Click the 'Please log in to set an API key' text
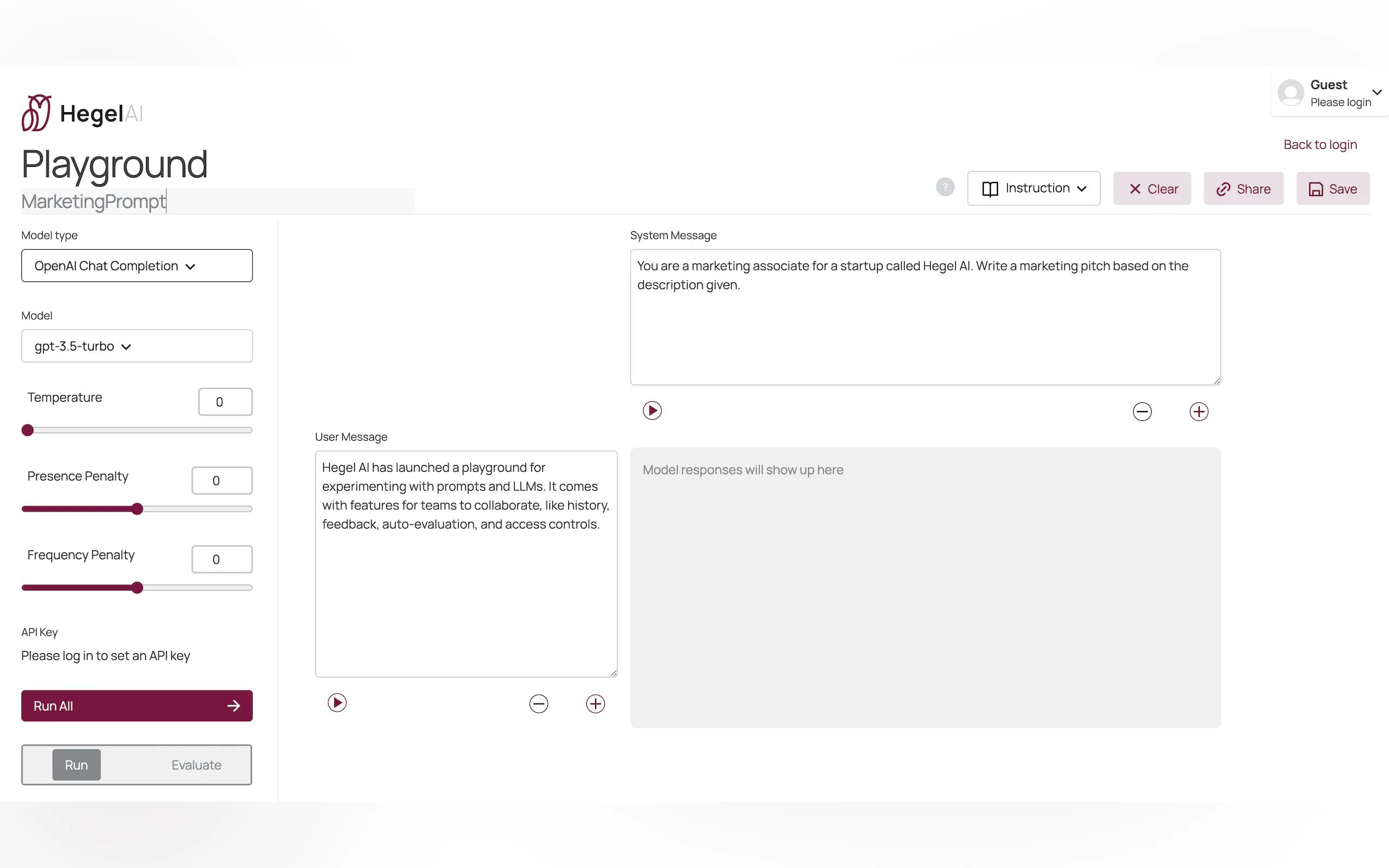The image size is (1389, 868). 106,655
